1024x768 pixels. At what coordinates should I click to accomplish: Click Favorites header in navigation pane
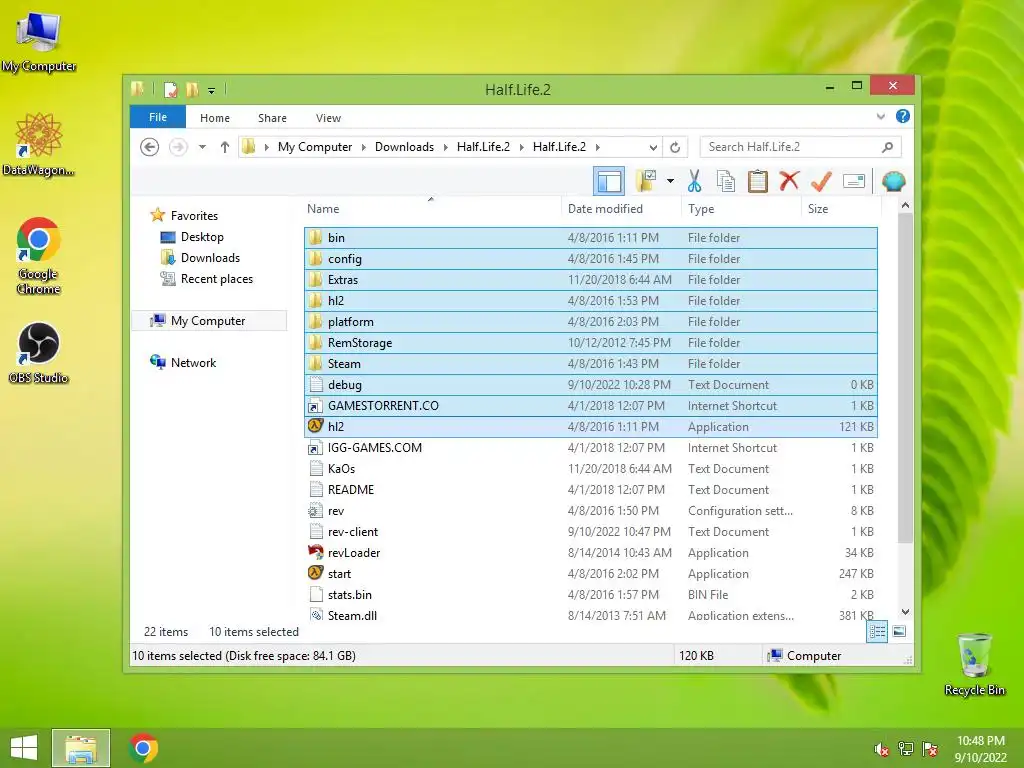pyautogui.click(x=194, y=216)
